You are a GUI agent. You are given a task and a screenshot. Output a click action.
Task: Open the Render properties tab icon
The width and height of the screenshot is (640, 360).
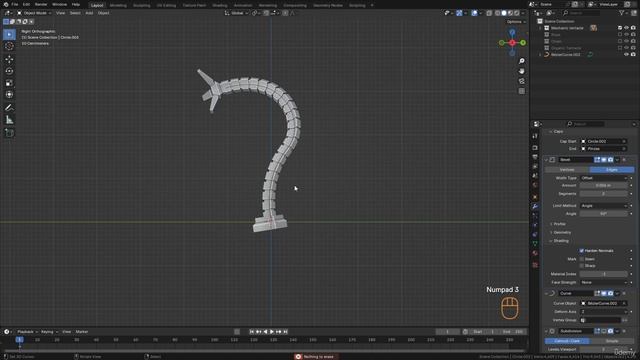click(535, 148)
